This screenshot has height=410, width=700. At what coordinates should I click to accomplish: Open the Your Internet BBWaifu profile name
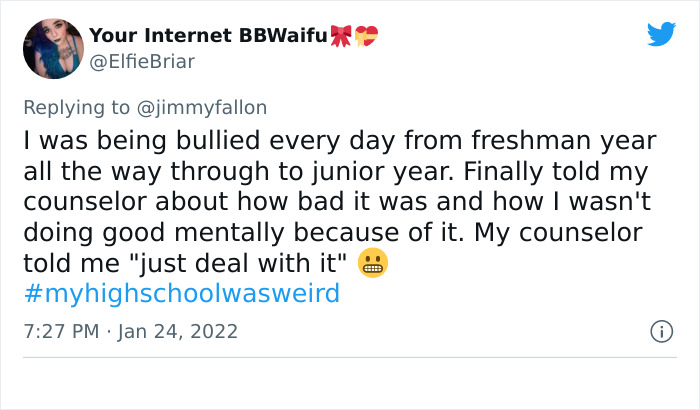click(x=208, y=37)
